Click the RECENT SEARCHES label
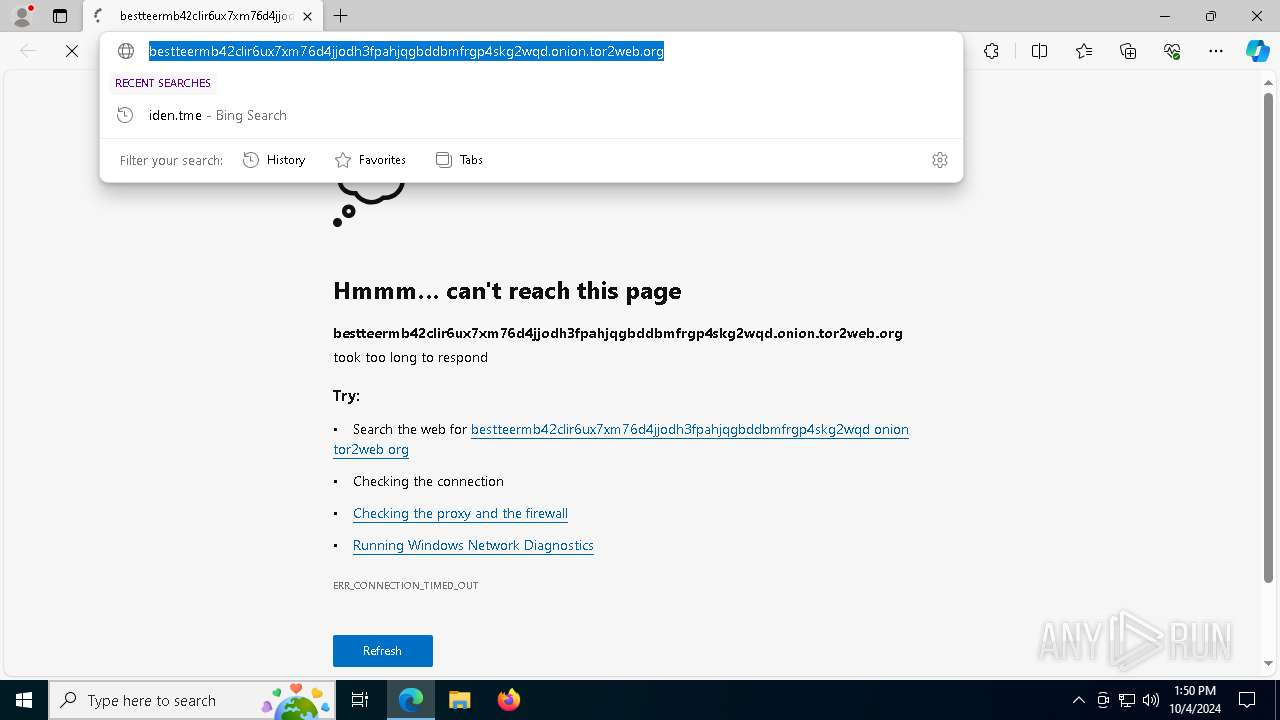 (163, 83)
